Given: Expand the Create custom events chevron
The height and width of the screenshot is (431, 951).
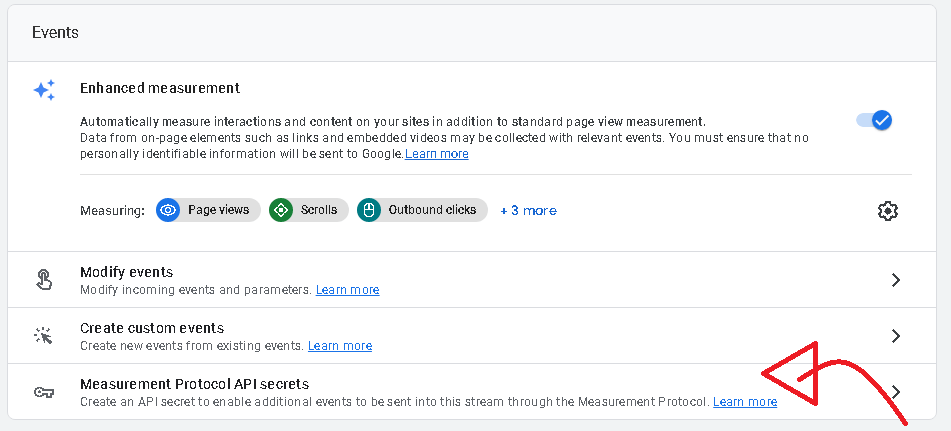Looking at the screenshot, I should click(896, 336).
